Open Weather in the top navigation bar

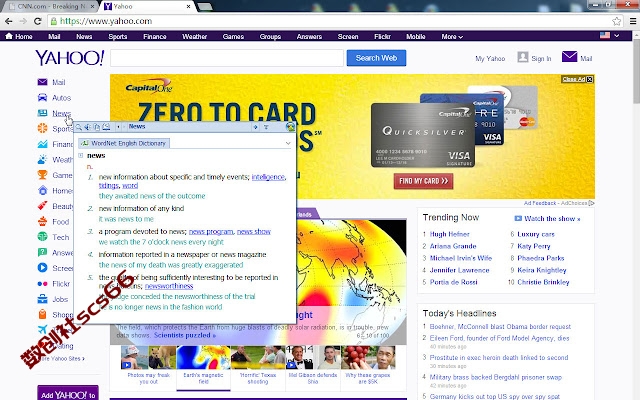[x=195, y=37]
